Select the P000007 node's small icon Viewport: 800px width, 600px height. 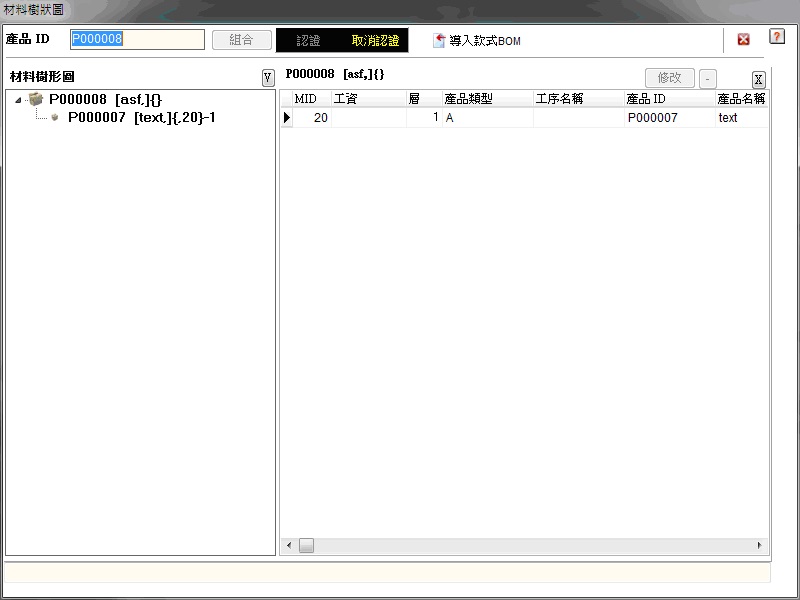tap(55, 117)
